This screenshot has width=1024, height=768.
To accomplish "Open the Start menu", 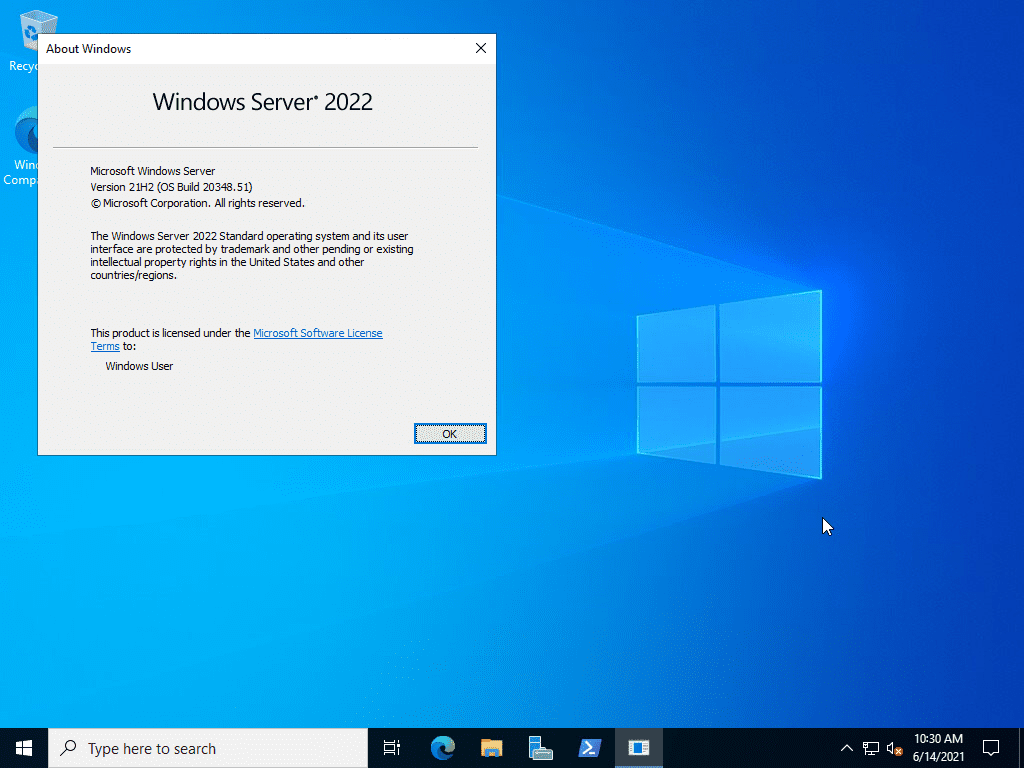I will 22,747.
